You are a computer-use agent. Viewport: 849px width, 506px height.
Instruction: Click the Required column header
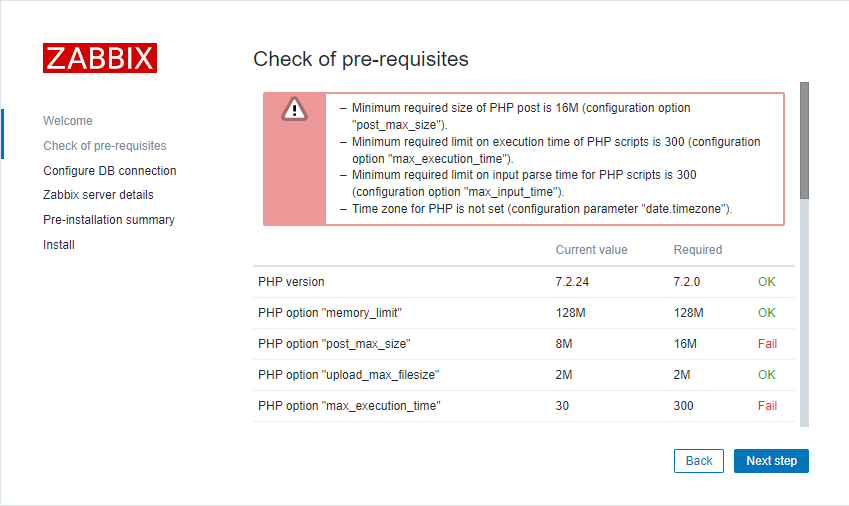[x=697, y=250]
